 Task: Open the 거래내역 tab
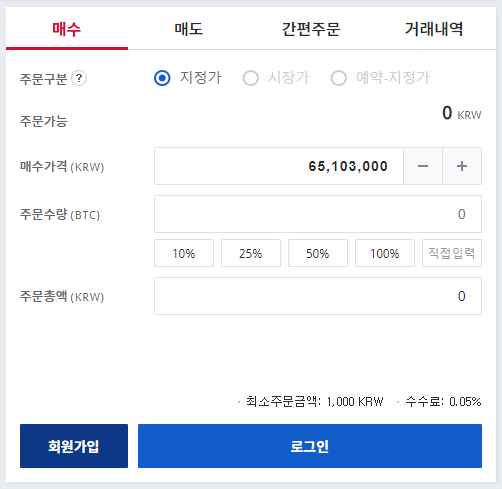pyautogui.click(x=434, y=29)
